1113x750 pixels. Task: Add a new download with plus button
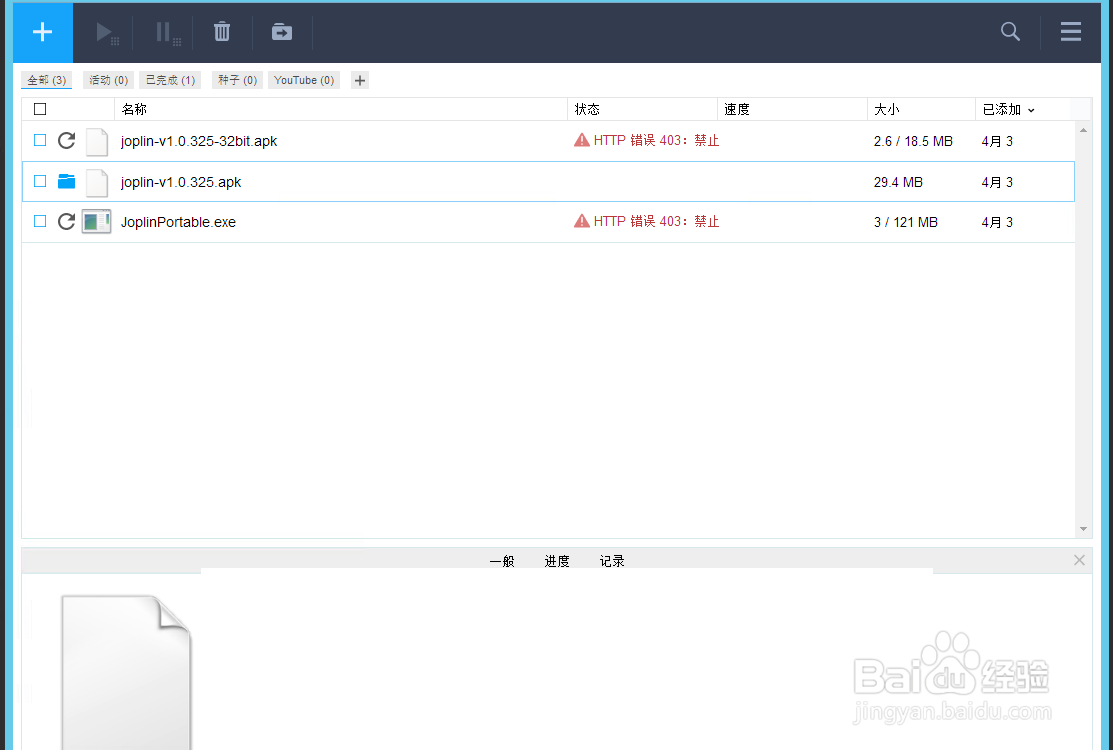(43, 32)
